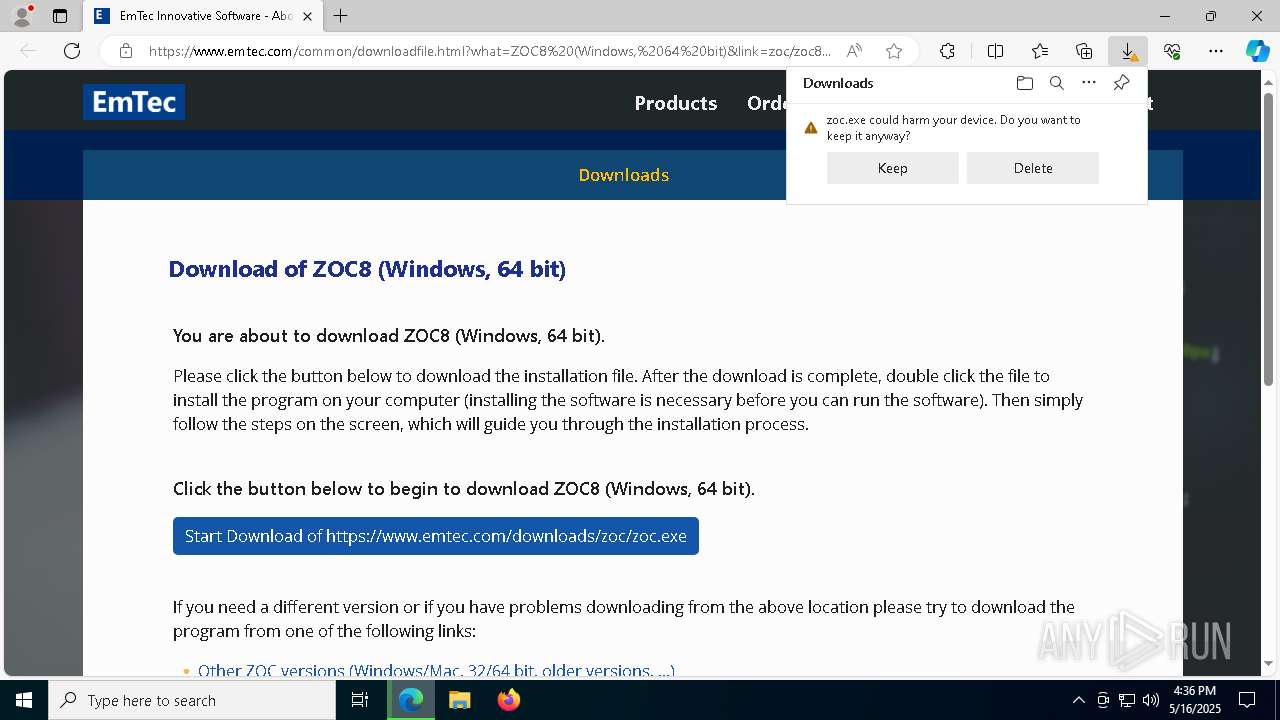Toggle split screen view
The width and height of the screenshot is (1280, 720).
pos(995,51)
